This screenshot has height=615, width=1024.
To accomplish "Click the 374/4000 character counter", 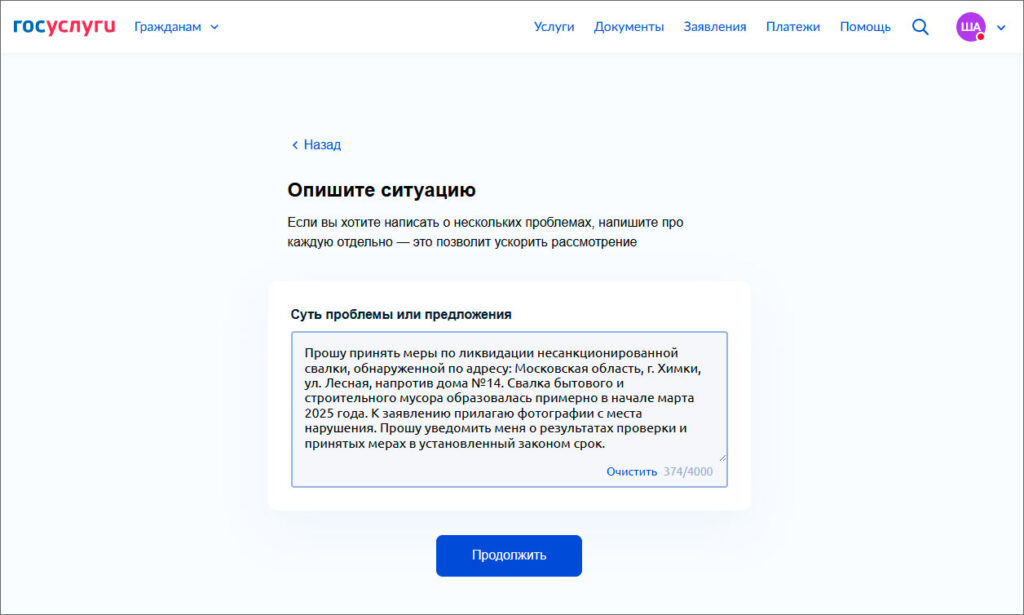I will 688,472.
